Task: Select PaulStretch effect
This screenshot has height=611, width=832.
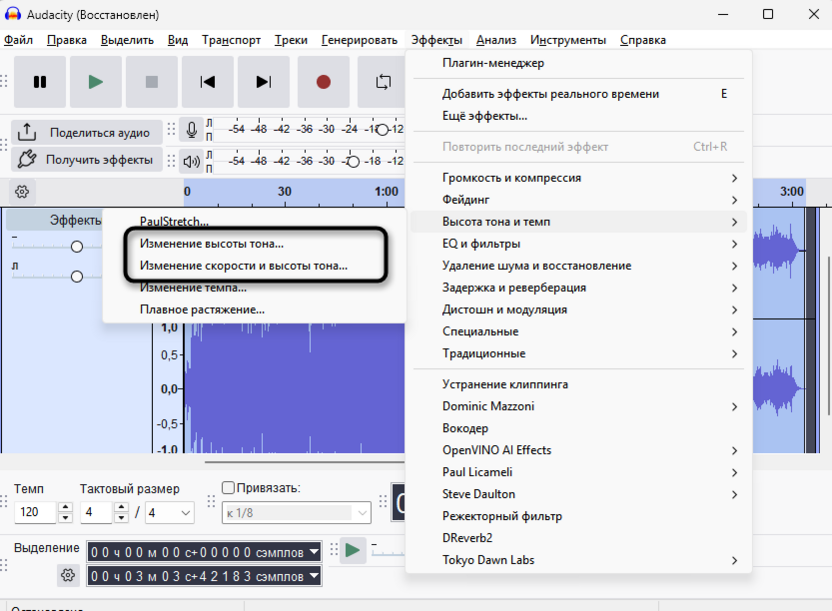Action: pos(254,222)
